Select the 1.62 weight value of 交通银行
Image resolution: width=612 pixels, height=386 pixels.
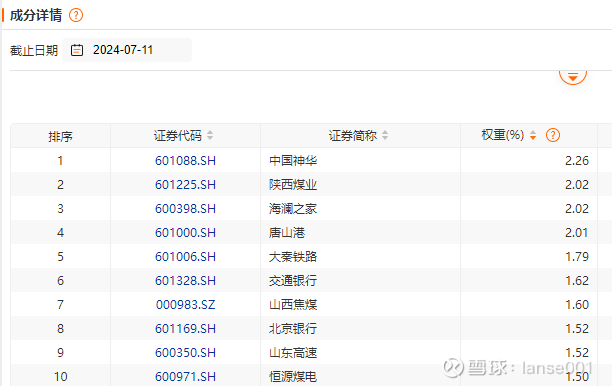click(577, 281)
